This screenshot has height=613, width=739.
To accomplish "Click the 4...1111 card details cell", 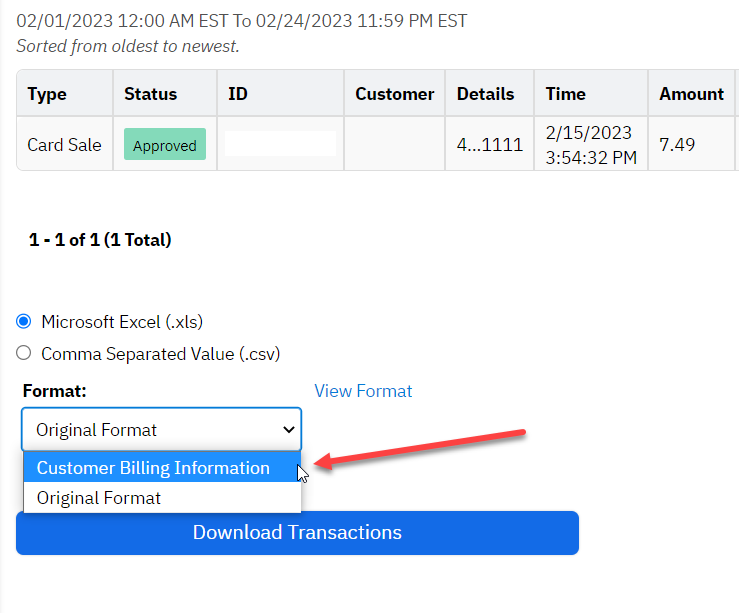I will point(490,144).
